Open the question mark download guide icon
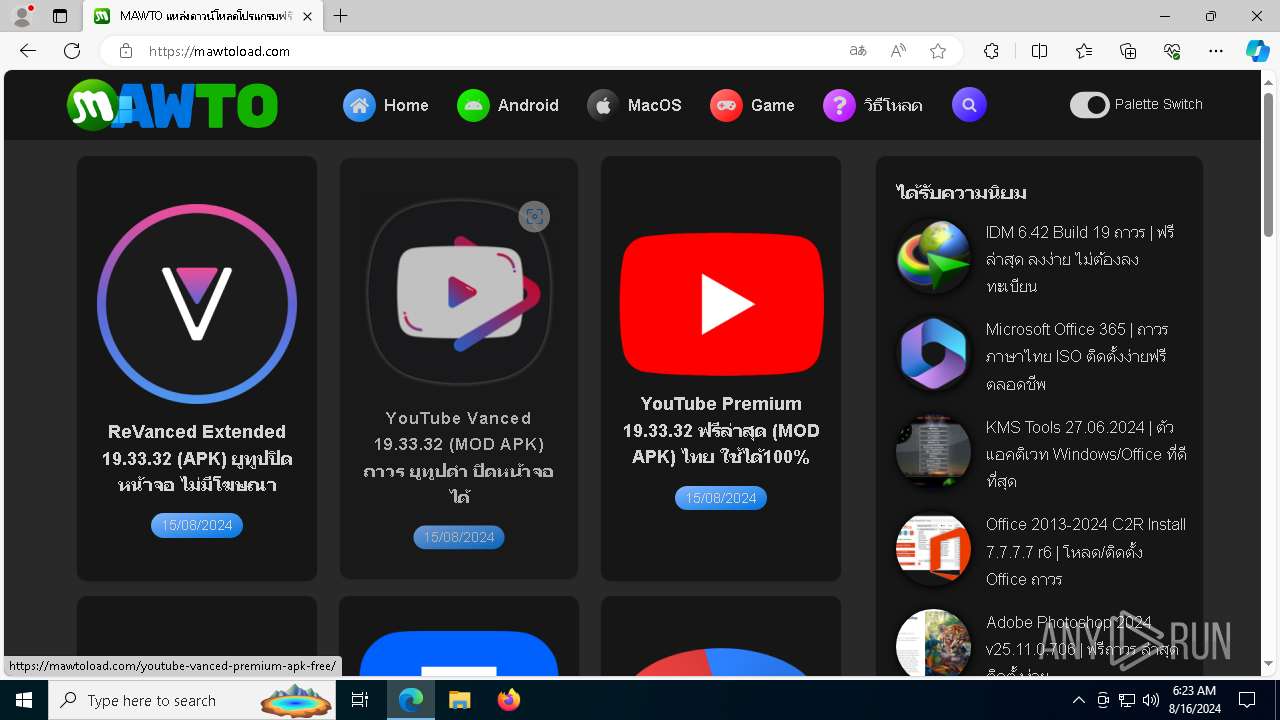This screenshot has width=1280, height=720. (x=839, y=105)
